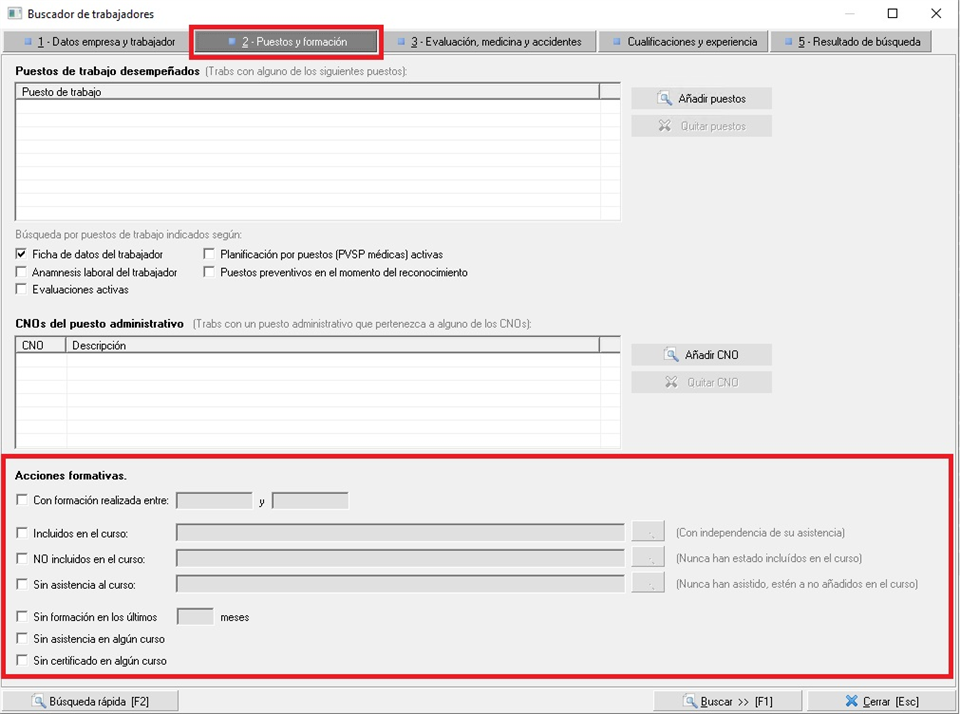The width and height of the screenshot is (960, 714).
Task: Click the magnifier icon on Añadir puestos
Action: click(x=664, y=99)
